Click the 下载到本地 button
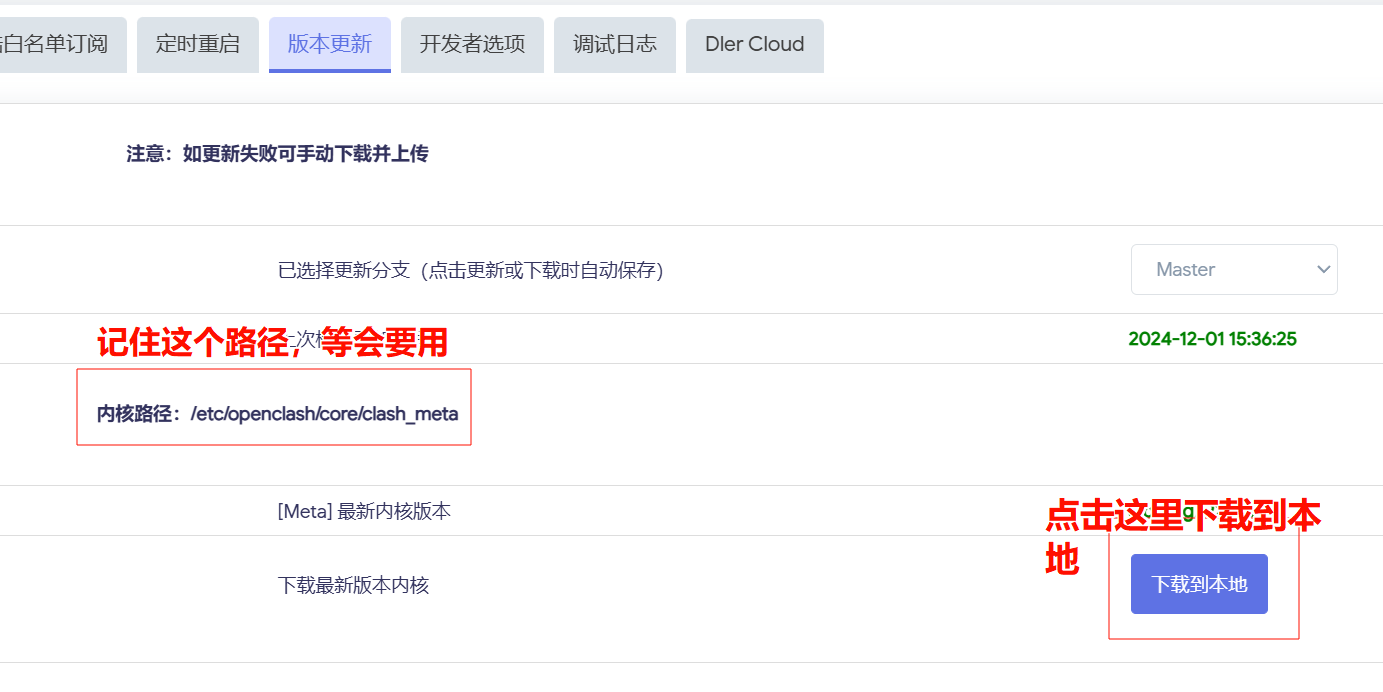Screen dimensions: 1383x692 point(1199,584)
